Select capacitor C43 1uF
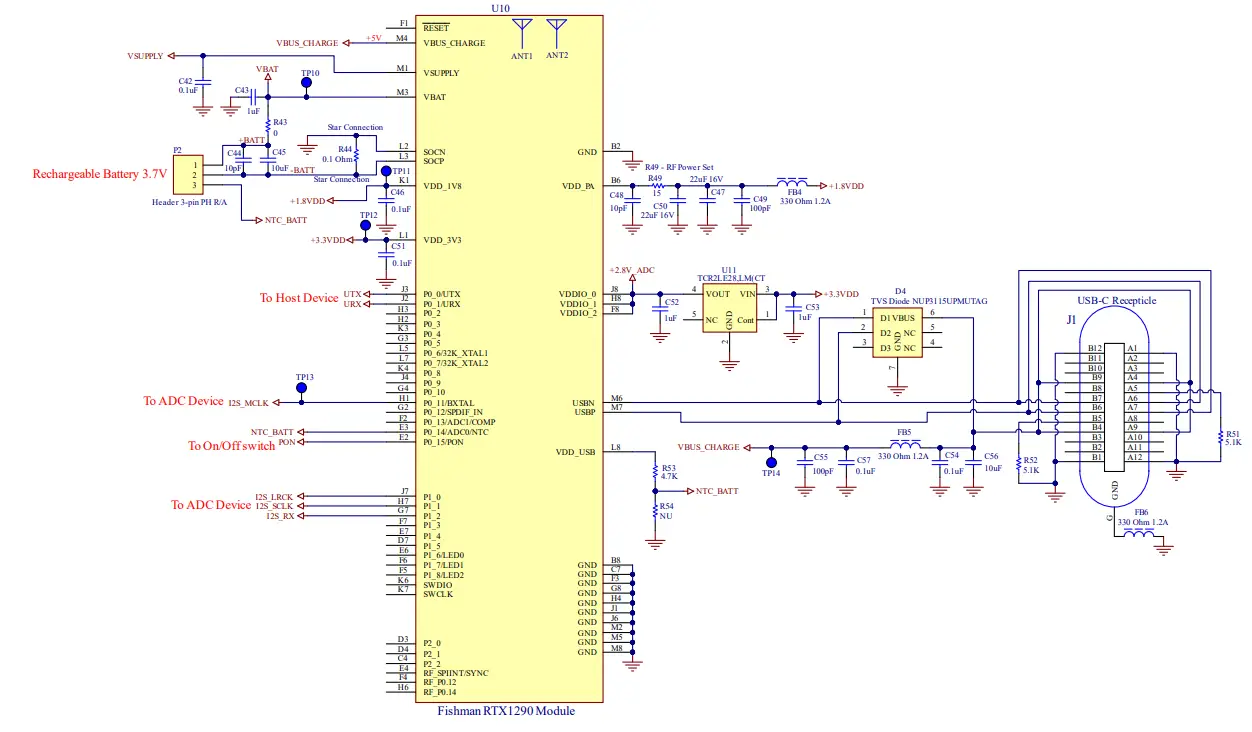The image size is (1252, 732). click(x=254, y=97)
